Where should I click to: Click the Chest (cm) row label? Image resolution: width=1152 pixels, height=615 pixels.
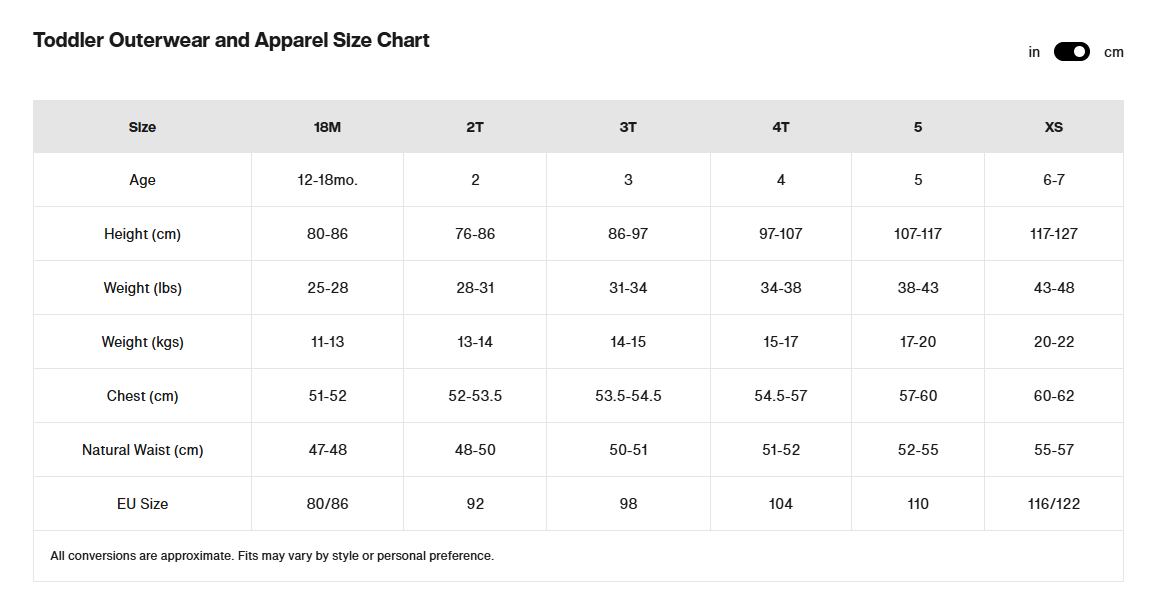coord(142,396)
